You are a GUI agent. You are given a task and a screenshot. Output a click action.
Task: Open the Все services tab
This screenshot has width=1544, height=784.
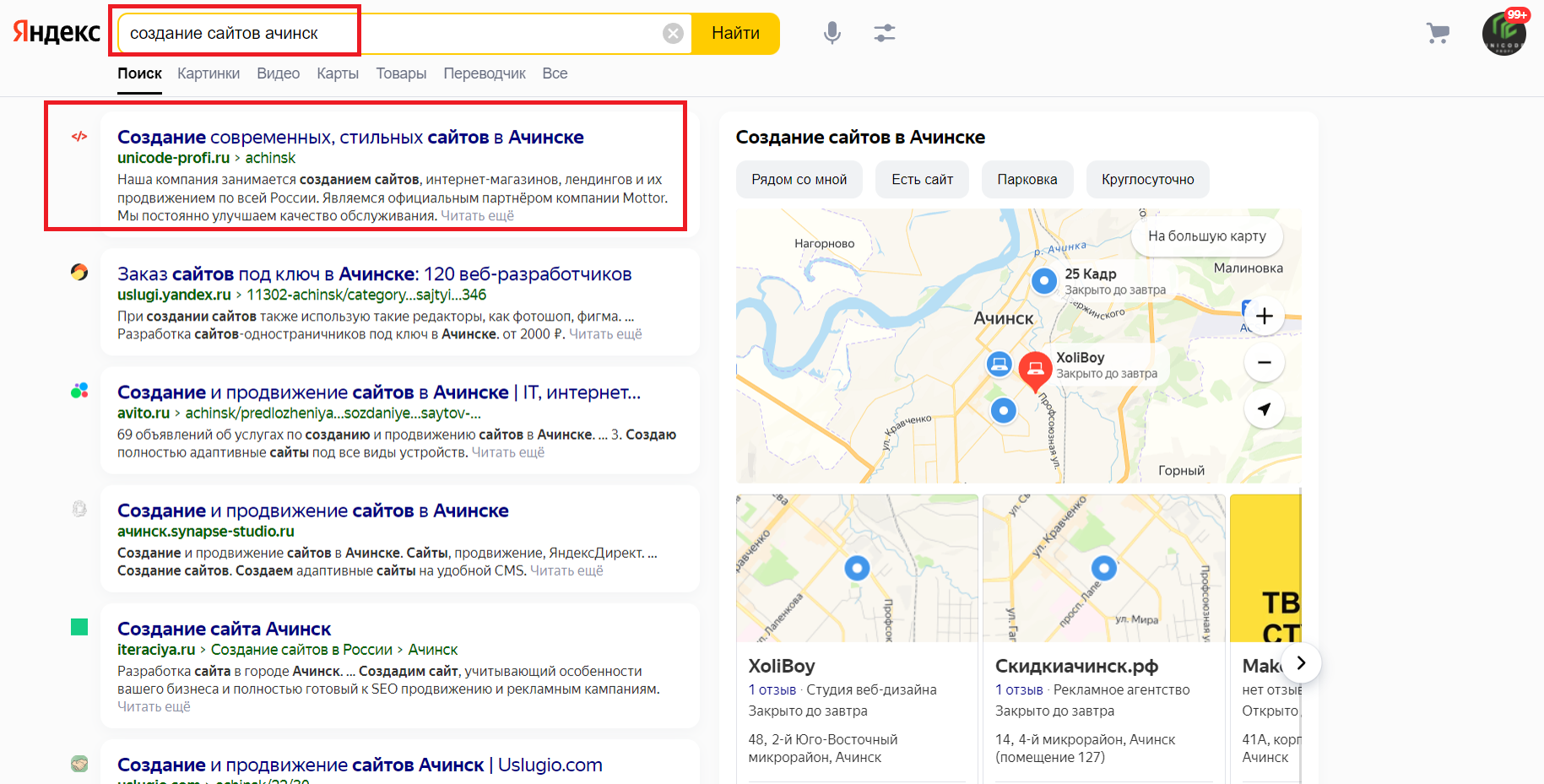click(x=555, y=73)
